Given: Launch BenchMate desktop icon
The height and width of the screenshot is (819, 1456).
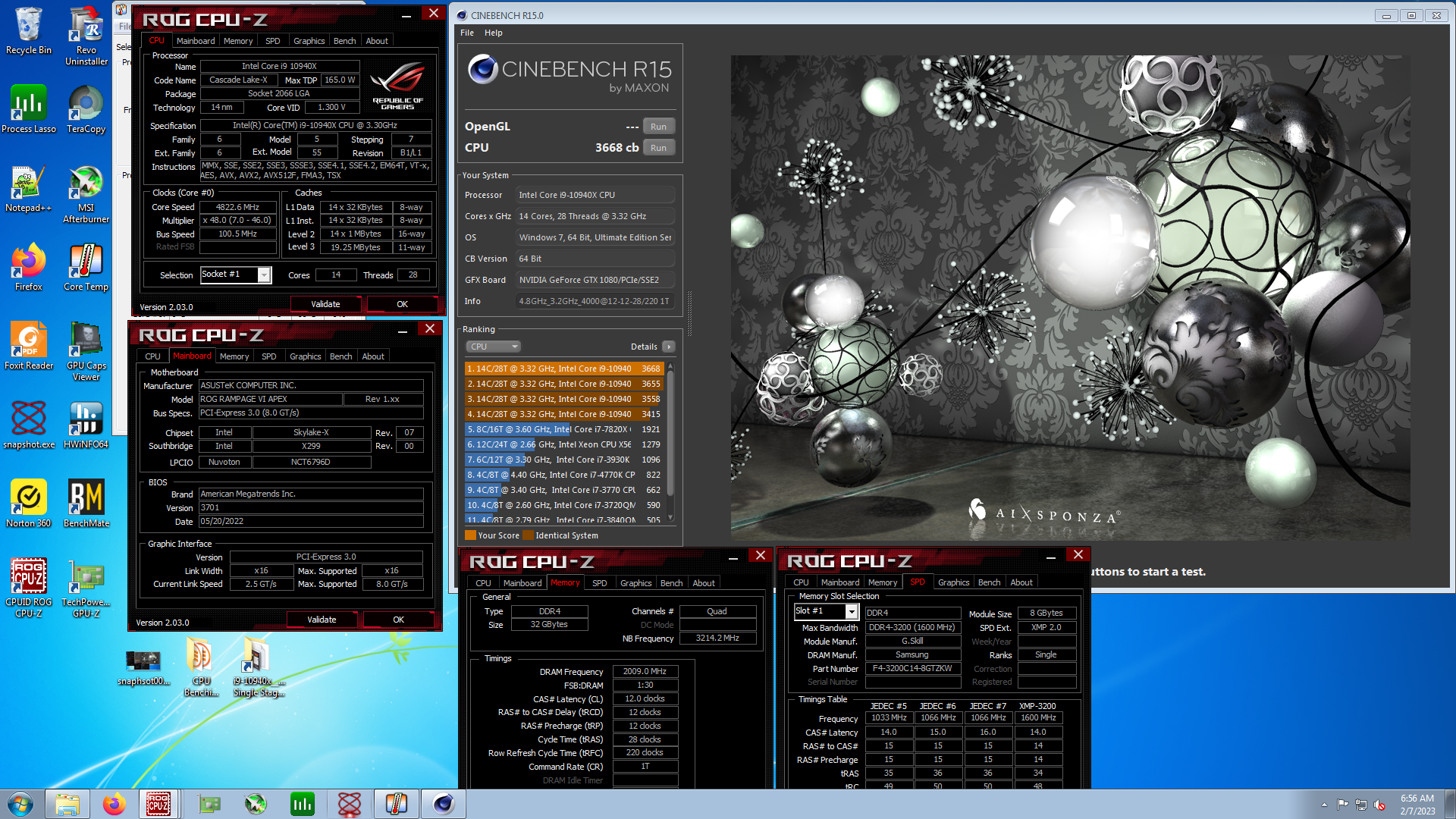Looking at the screenshot, I should pyautogui.click(x=86, y=504).
